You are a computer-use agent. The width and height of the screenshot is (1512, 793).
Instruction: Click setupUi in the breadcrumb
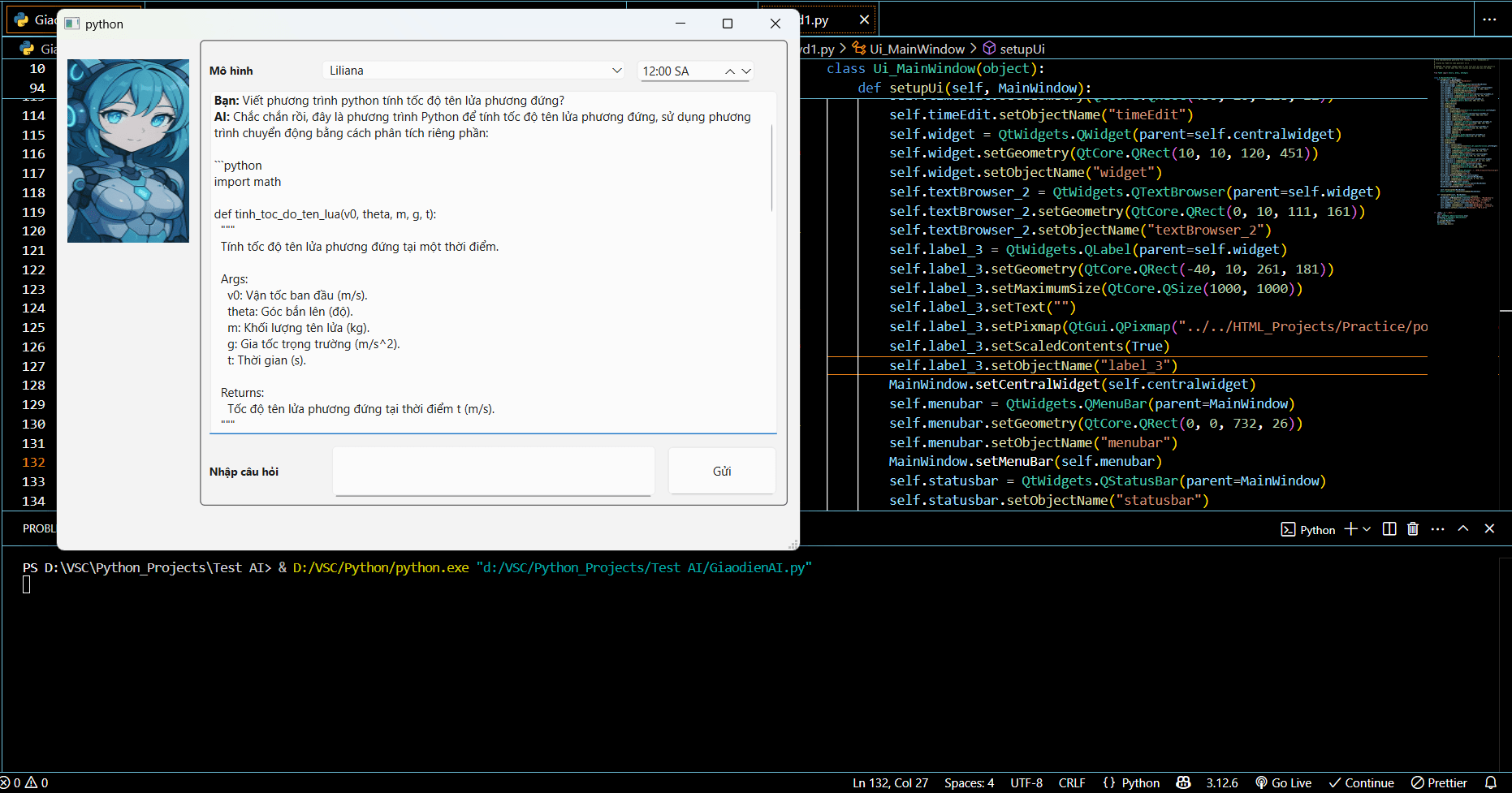(1022, 49)
